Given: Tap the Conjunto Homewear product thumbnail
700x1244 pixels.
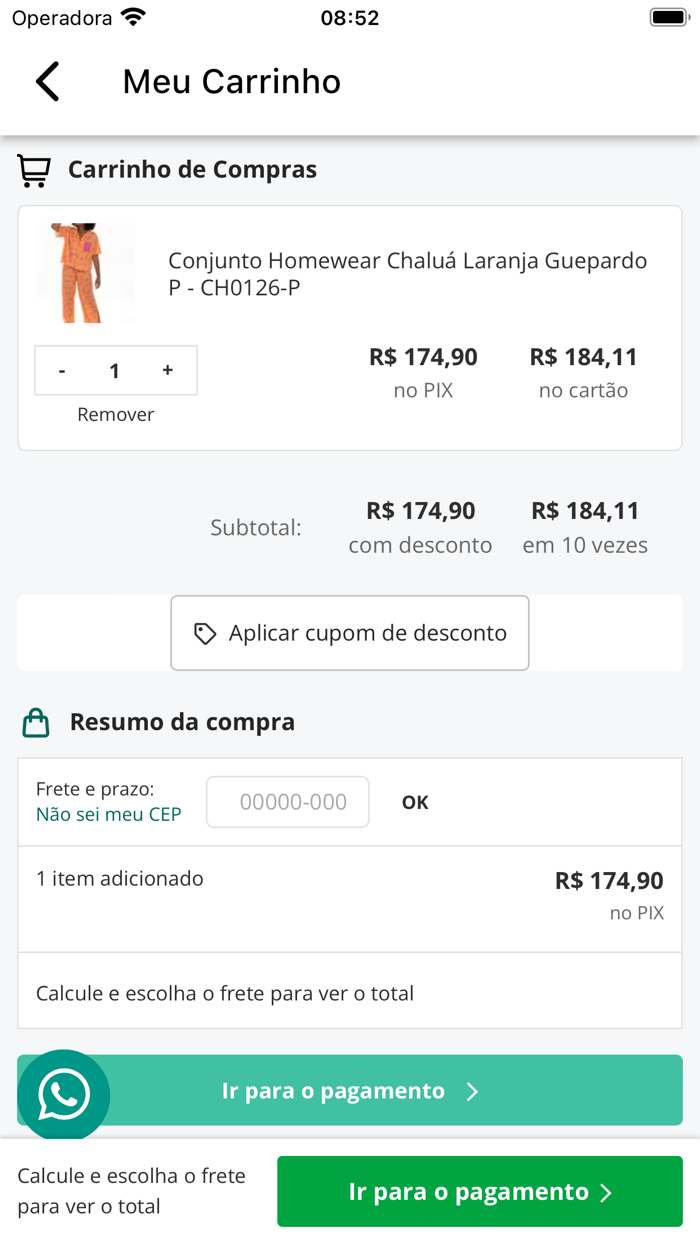Looking at the screenshot, I should click(x=85, y=271).
